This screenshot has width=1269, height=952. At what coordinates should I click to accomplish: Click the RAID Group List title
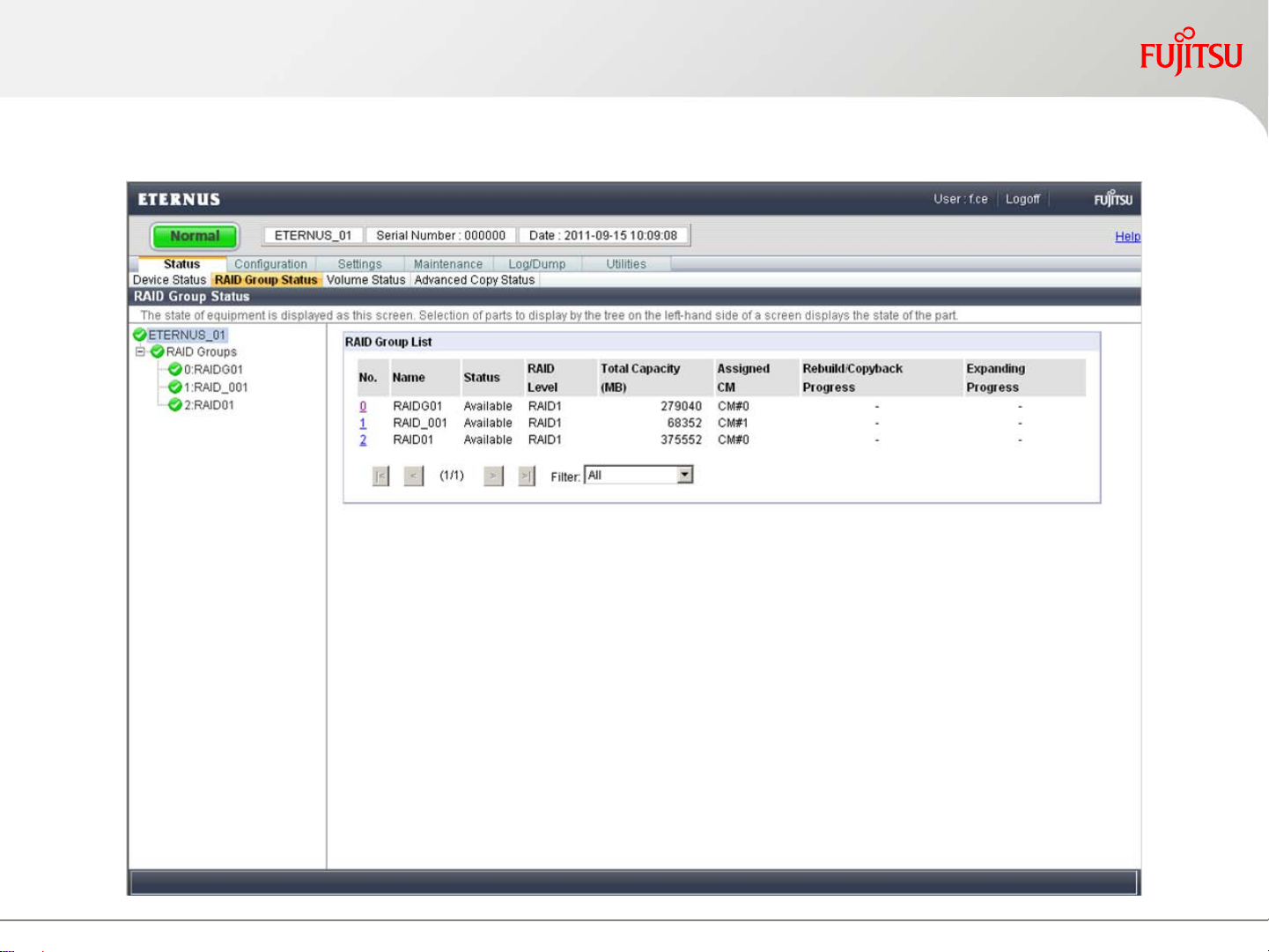pos(388,342)
